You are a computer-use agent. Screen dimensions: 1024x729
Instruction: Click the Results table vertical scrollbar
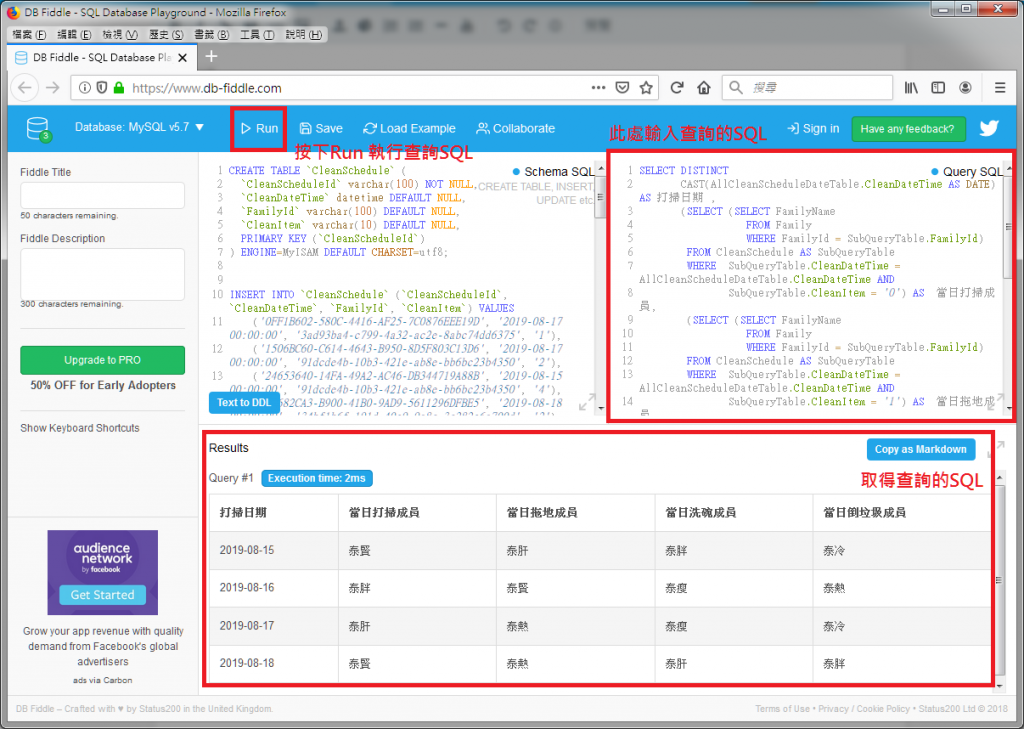tap(999, 580)
